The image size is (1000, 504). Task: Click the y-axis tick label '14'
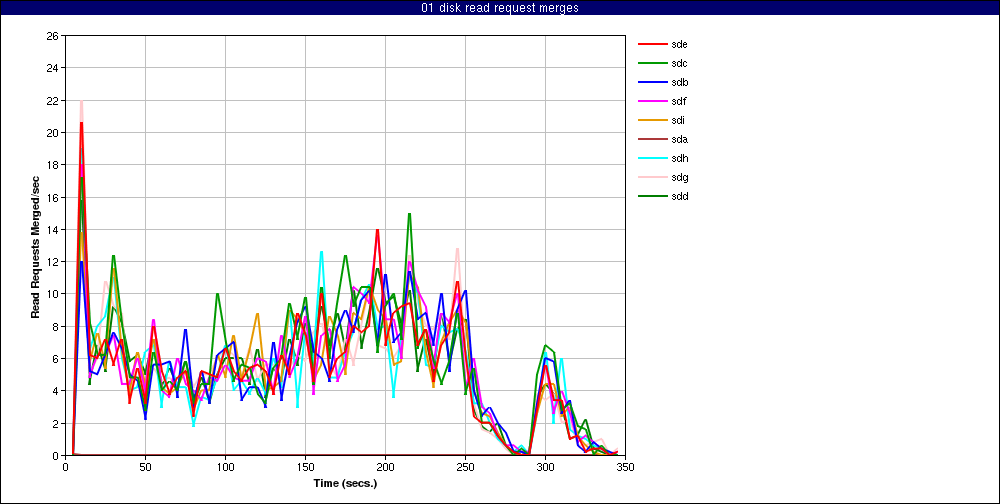(53, 230)
